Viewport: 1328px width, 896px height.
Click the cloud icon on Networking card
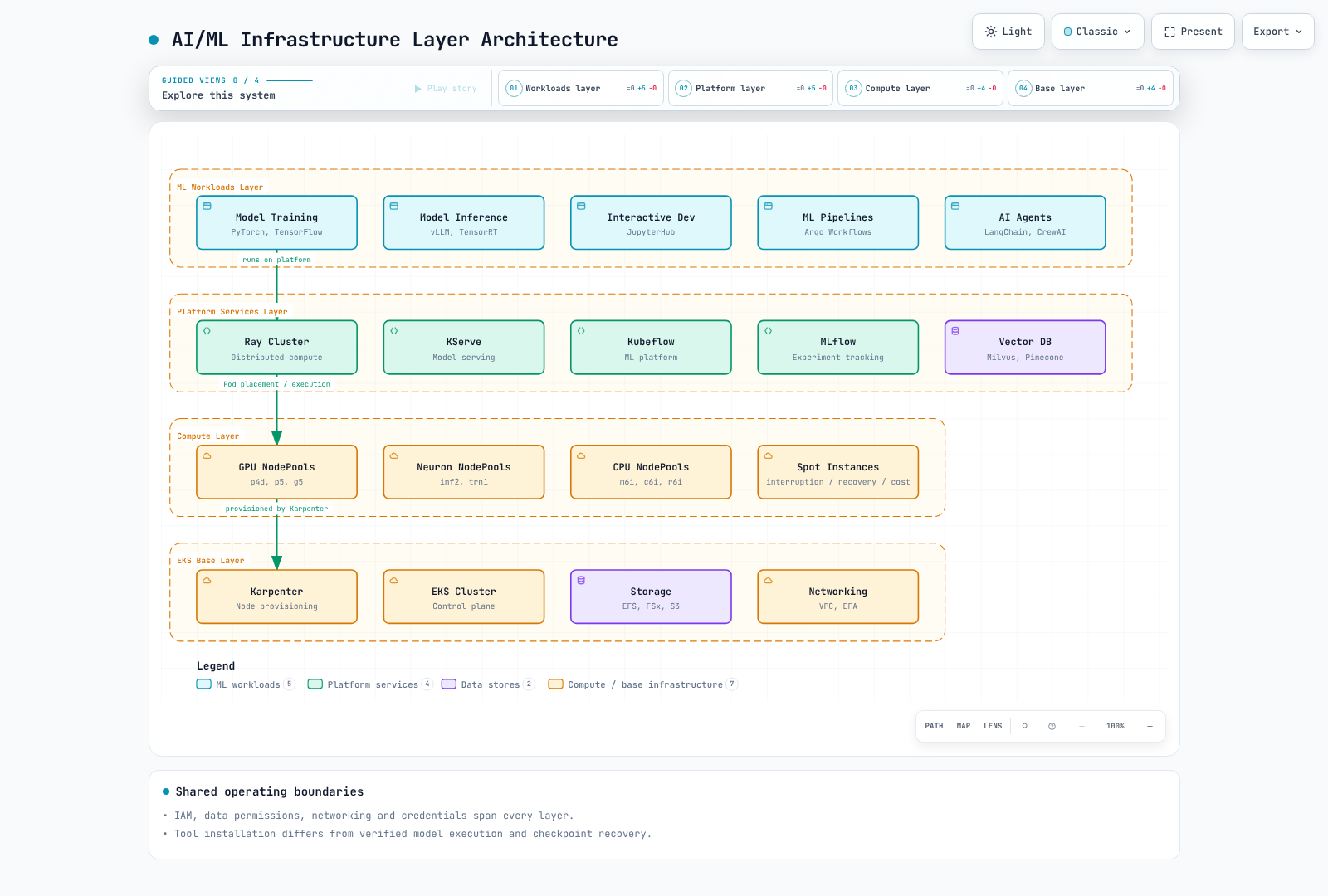[769, 580]
